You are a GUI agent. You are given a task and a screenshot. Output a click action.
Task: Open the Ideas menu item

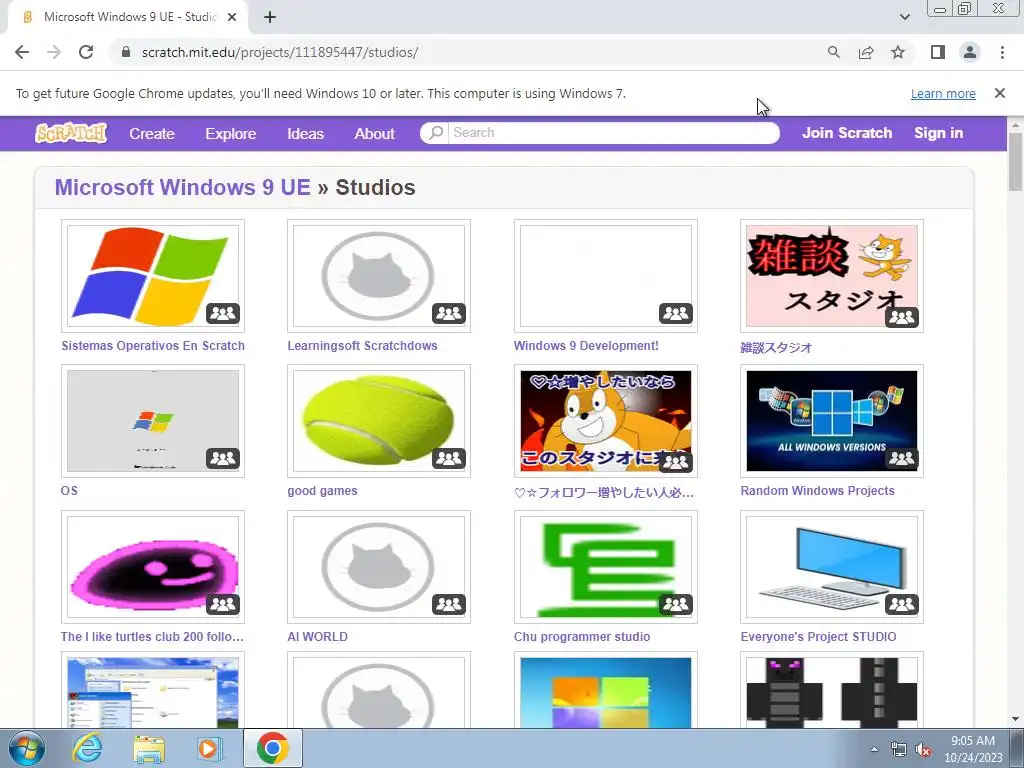coord(305,134)
